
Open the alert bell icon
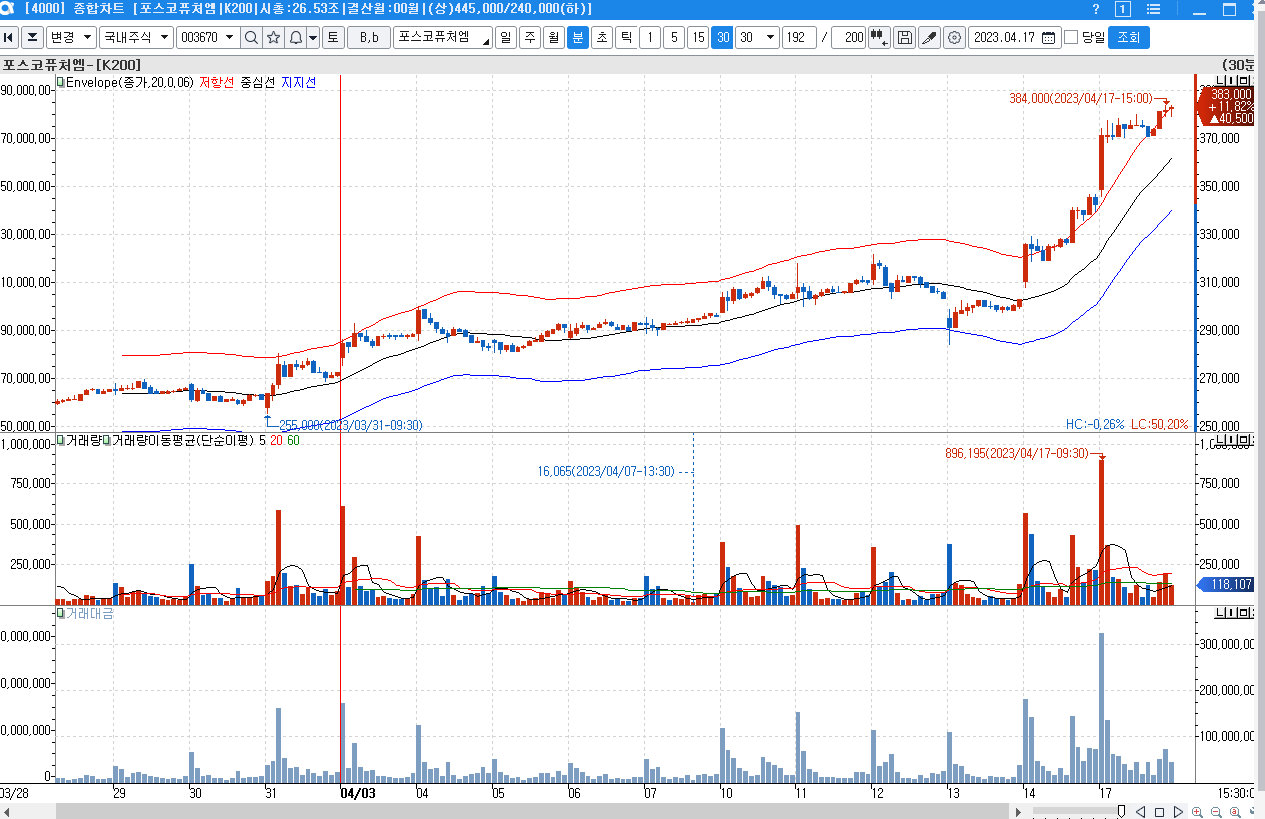click(295, 38)
